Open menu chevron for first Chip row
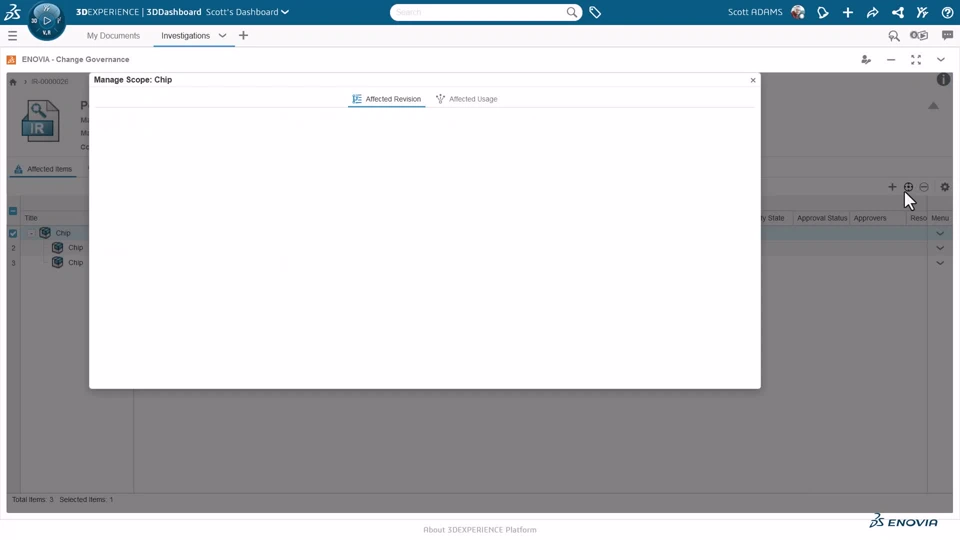This screenshot has width=960, height=540. point(940,233)
